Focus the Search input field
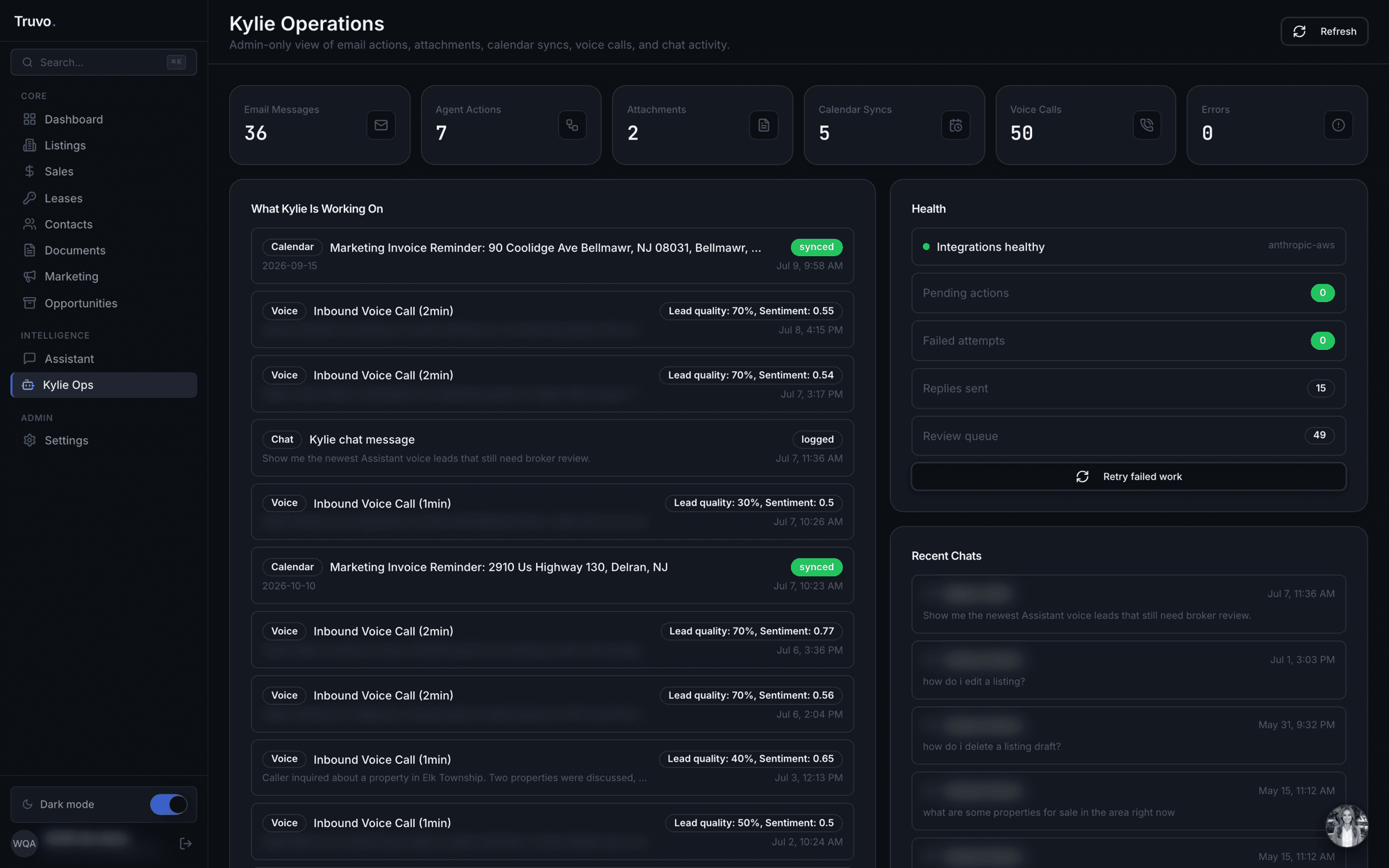Screen dimensions: 1389x868 [x=103, y=62]
